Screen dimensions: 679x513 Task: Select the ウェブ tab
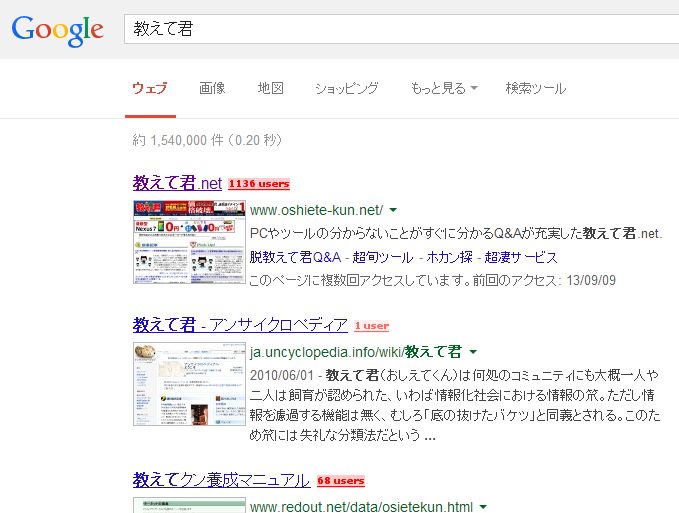(150, 88)
